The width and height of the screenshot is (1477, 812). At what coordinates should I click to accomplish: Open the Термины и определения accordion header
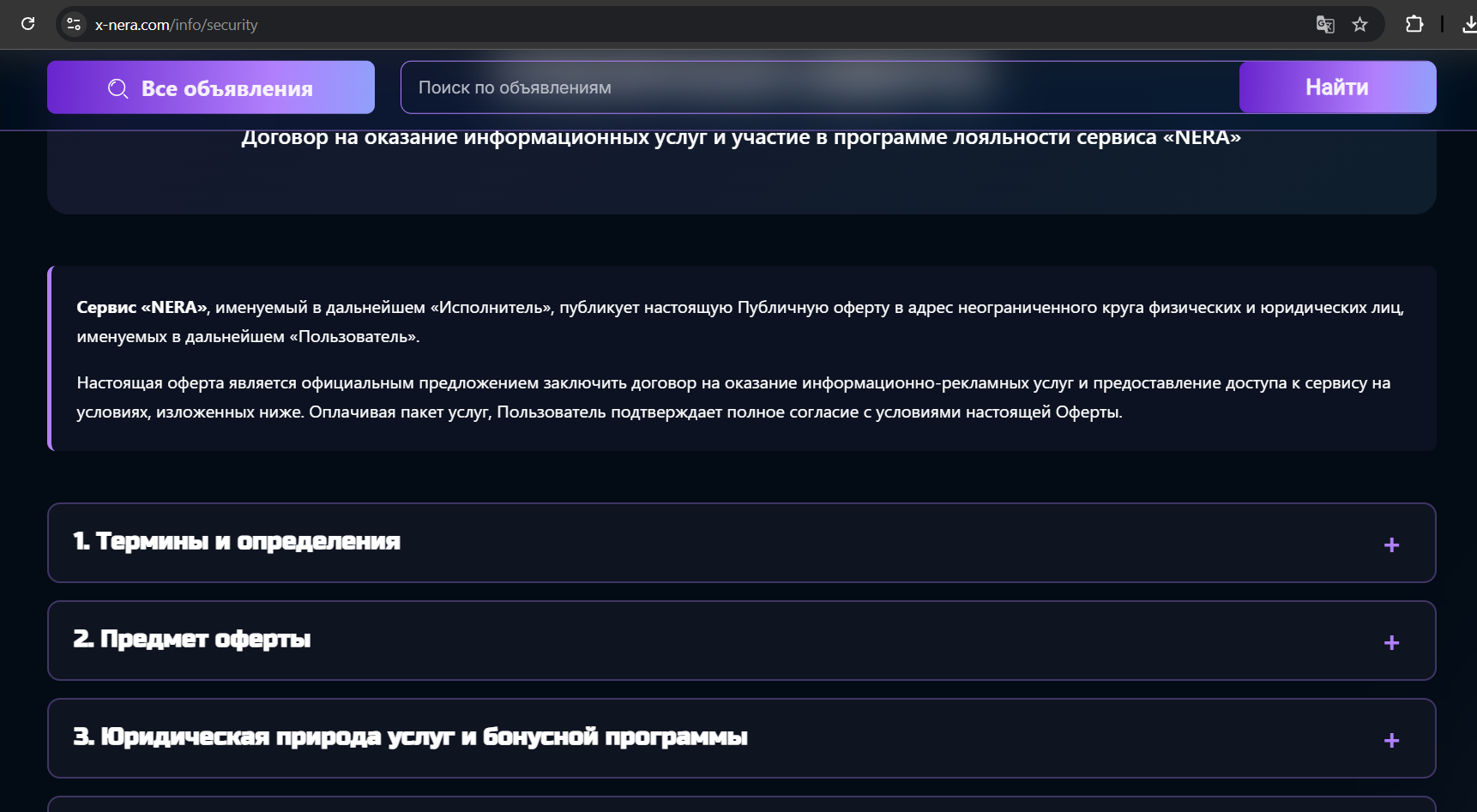tap(741, 543)
